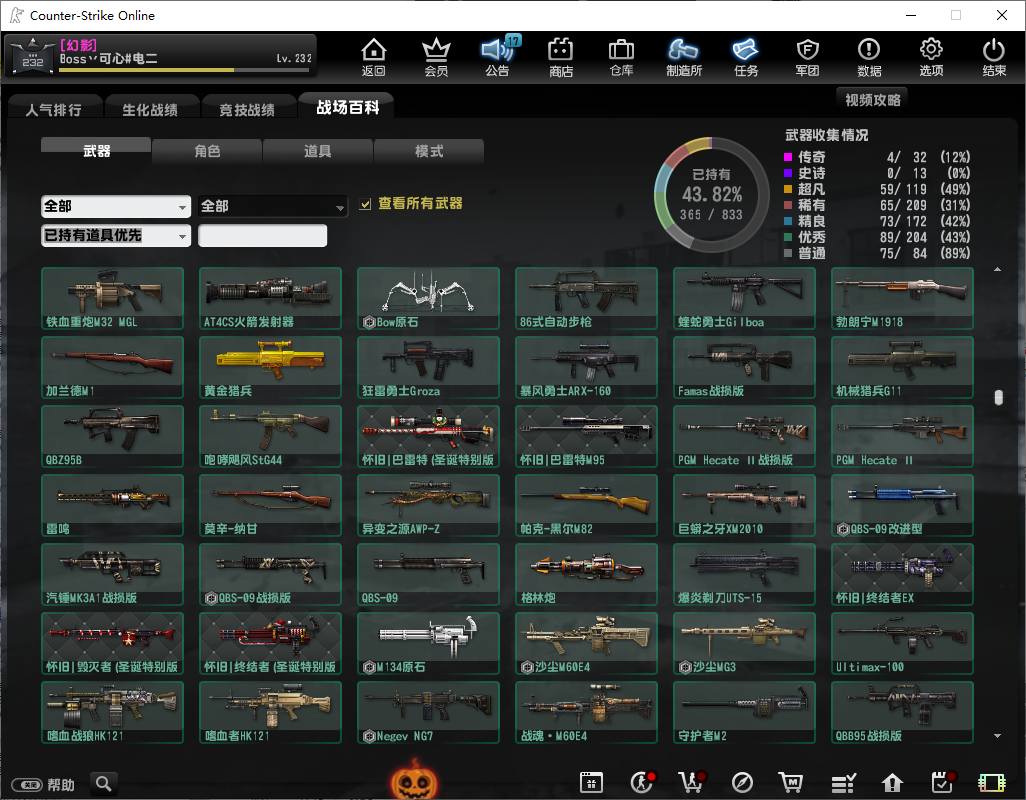Viewport: 1026px width, 800px height.
Task: Open the 商店 shop icon
Action: click(560, 50)
